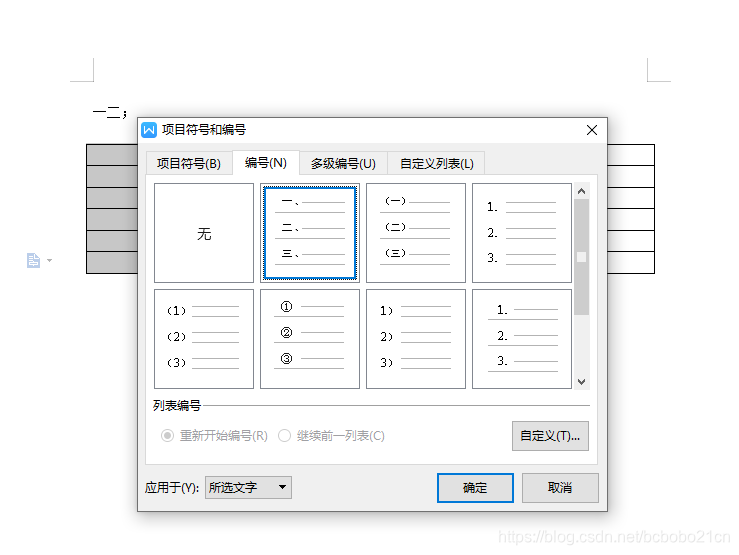Select the 一、二、三、 numbering style

(x=310, y=233)
